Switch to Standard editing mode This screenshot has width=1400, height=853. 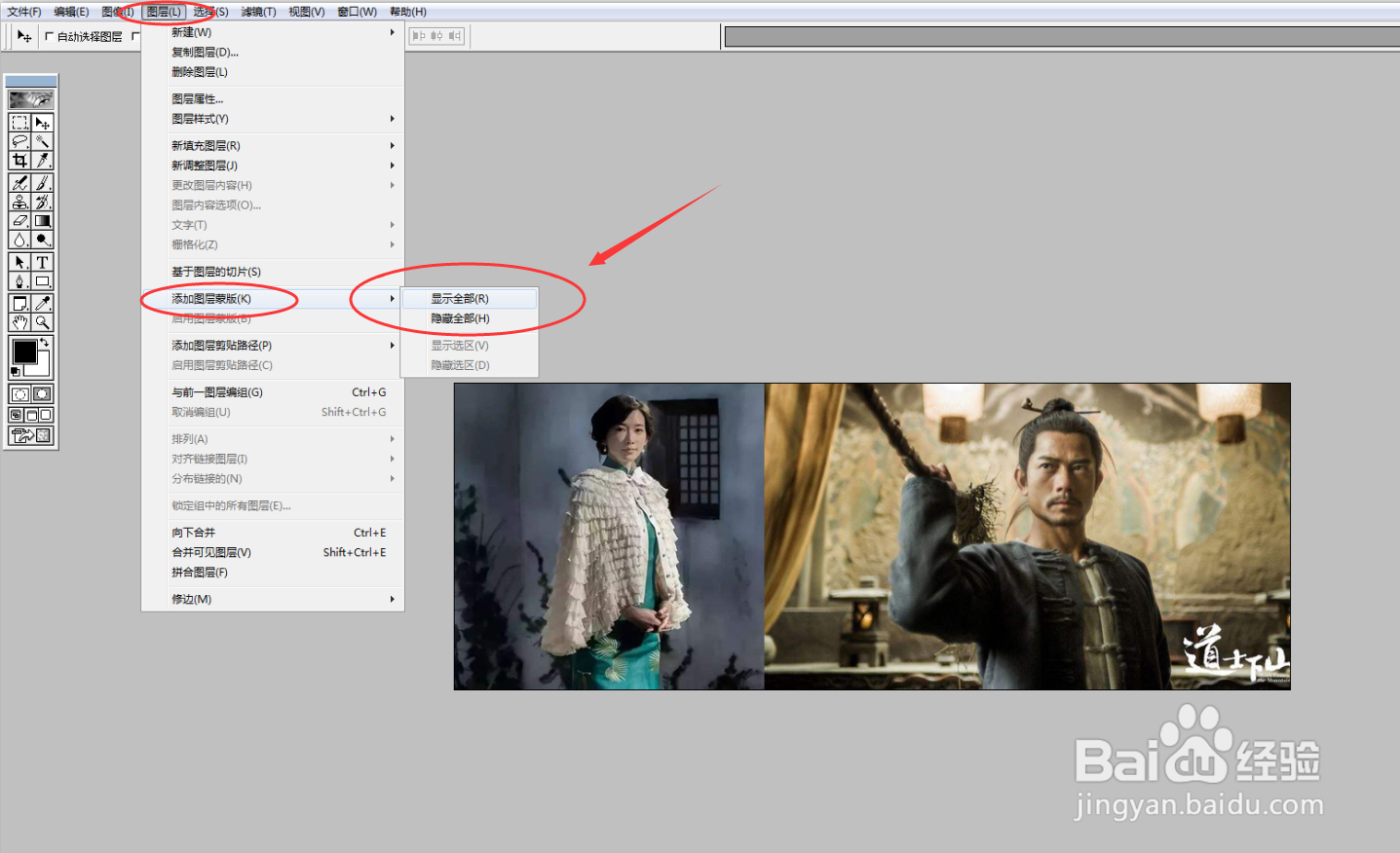coord(19,394)
